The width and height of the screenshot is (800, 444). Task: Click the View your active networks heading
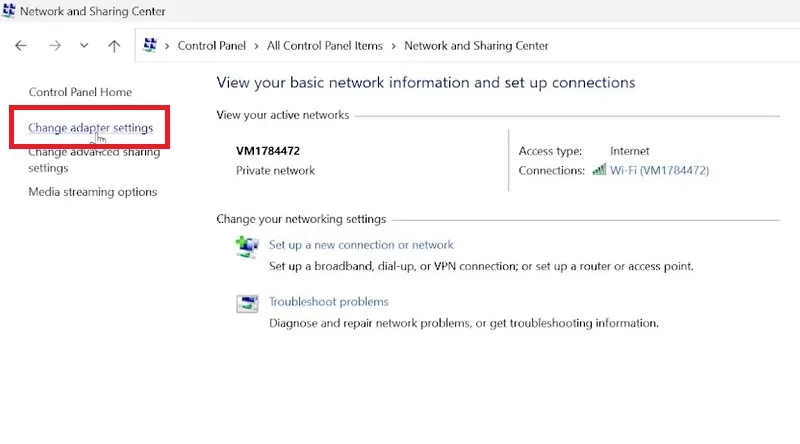click(x=283, y=115)
